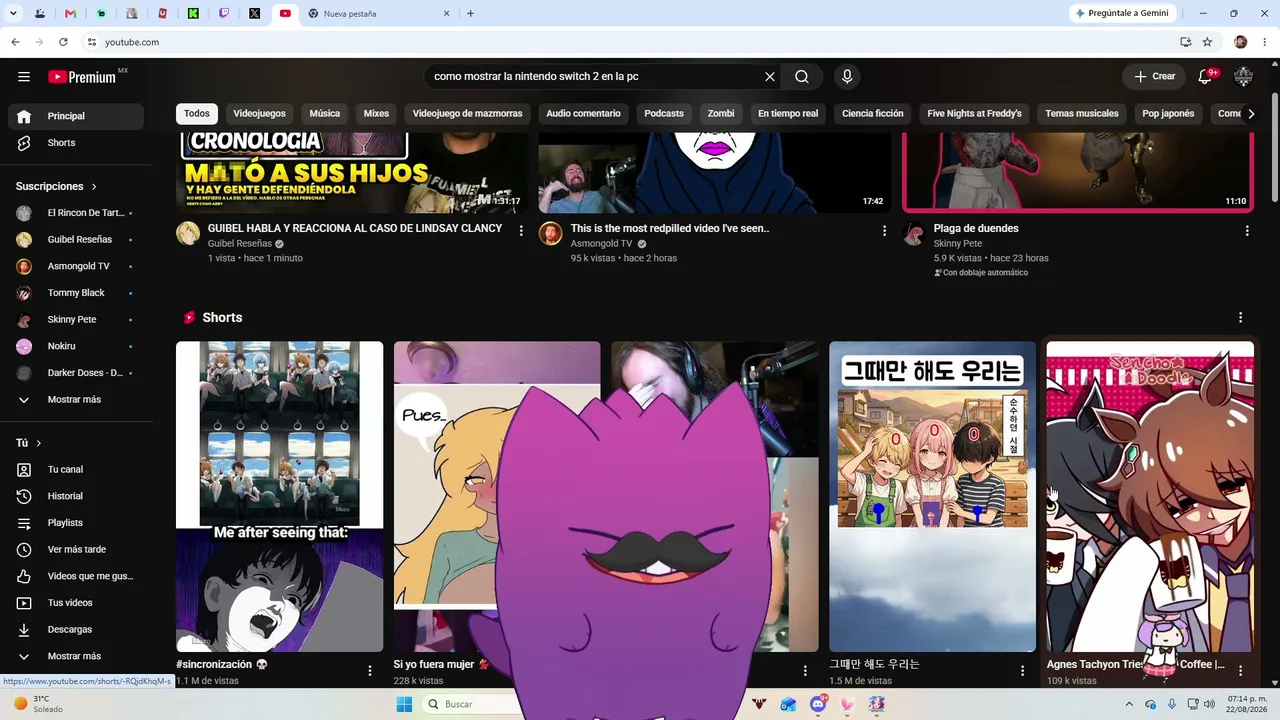Open options for Plaga de duendes video
This screenshot has height=720, width=1280.
pyautogui.click(x=1247, y=230)
